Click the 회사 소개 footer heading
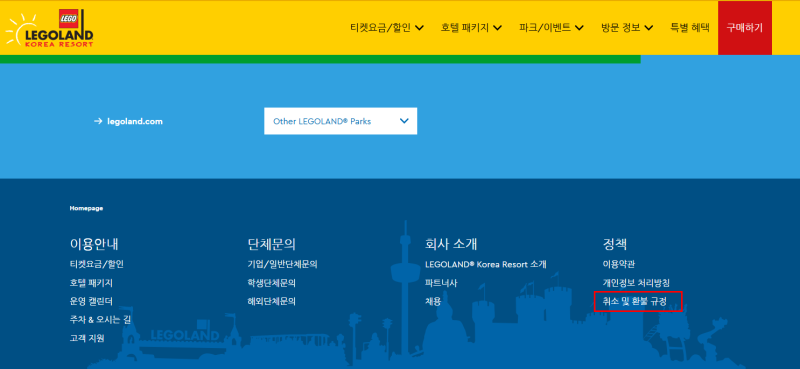 [451, 243]
